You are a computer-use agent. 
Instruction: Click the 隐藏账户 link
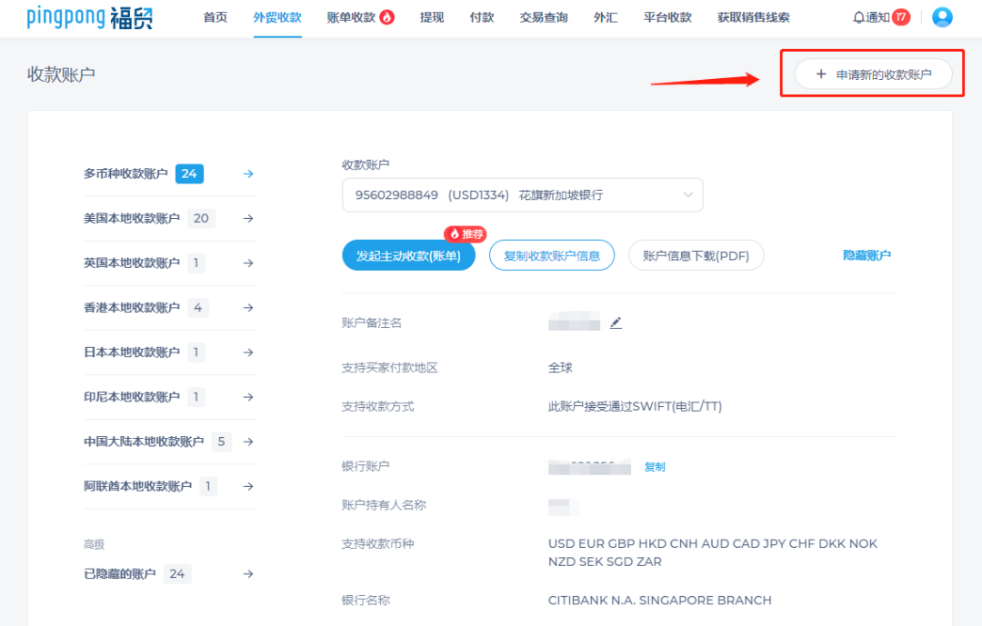(866, 255)
